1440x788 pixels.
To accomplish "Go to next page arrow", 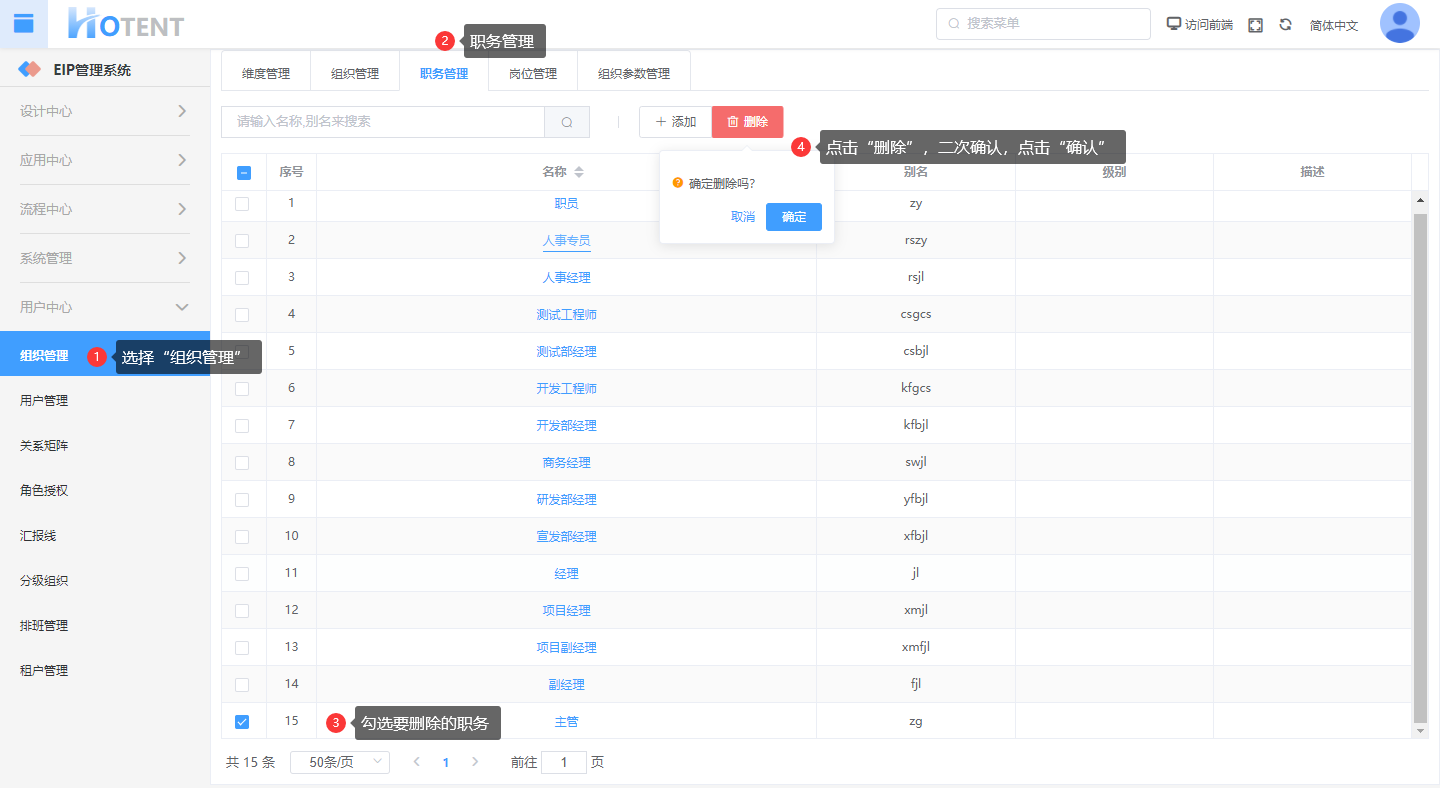I will tap(475, 762).
